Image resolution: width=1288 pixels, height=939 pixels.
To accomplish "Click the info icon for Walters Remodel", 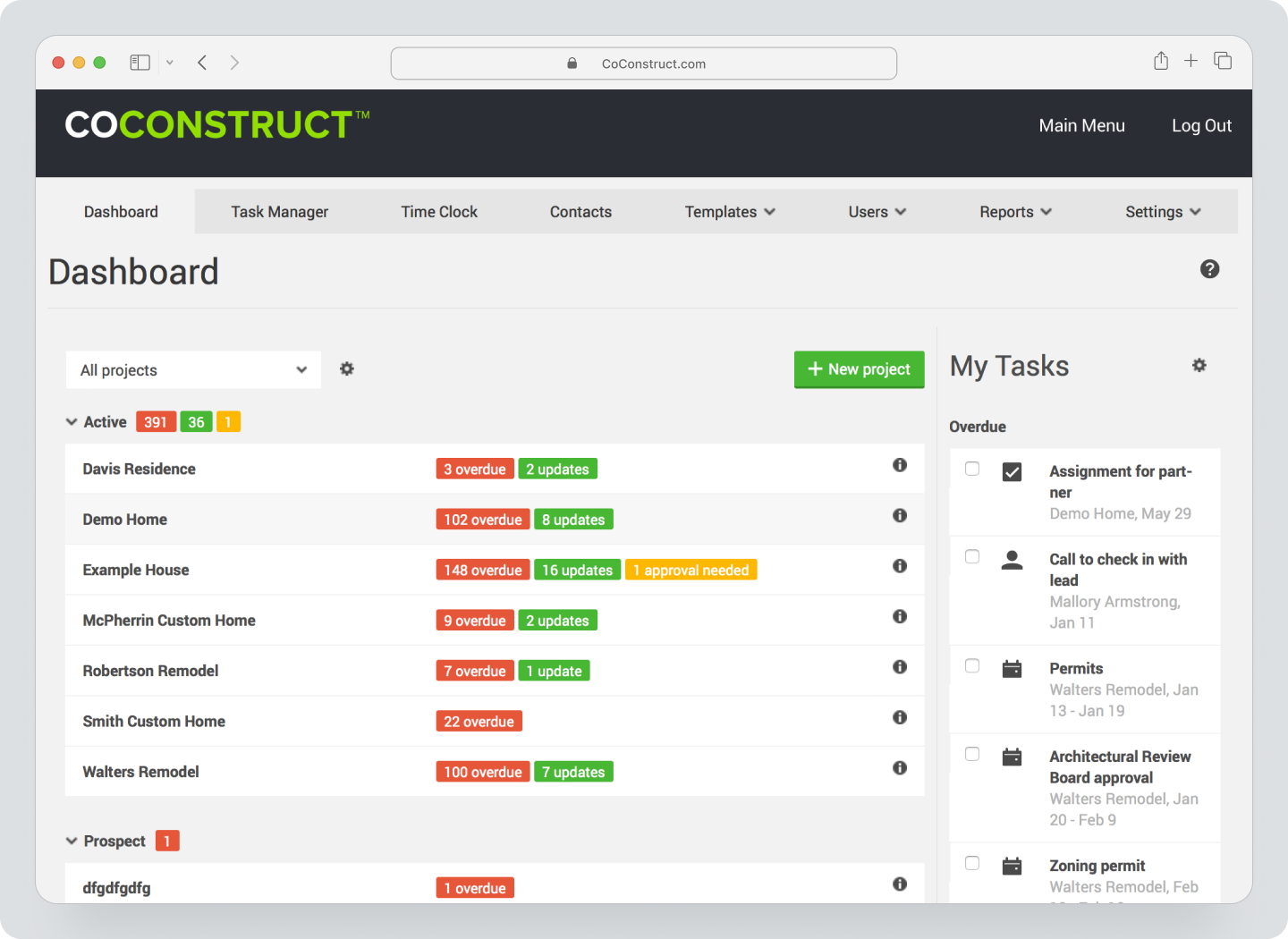I will [x=900, y=767].
